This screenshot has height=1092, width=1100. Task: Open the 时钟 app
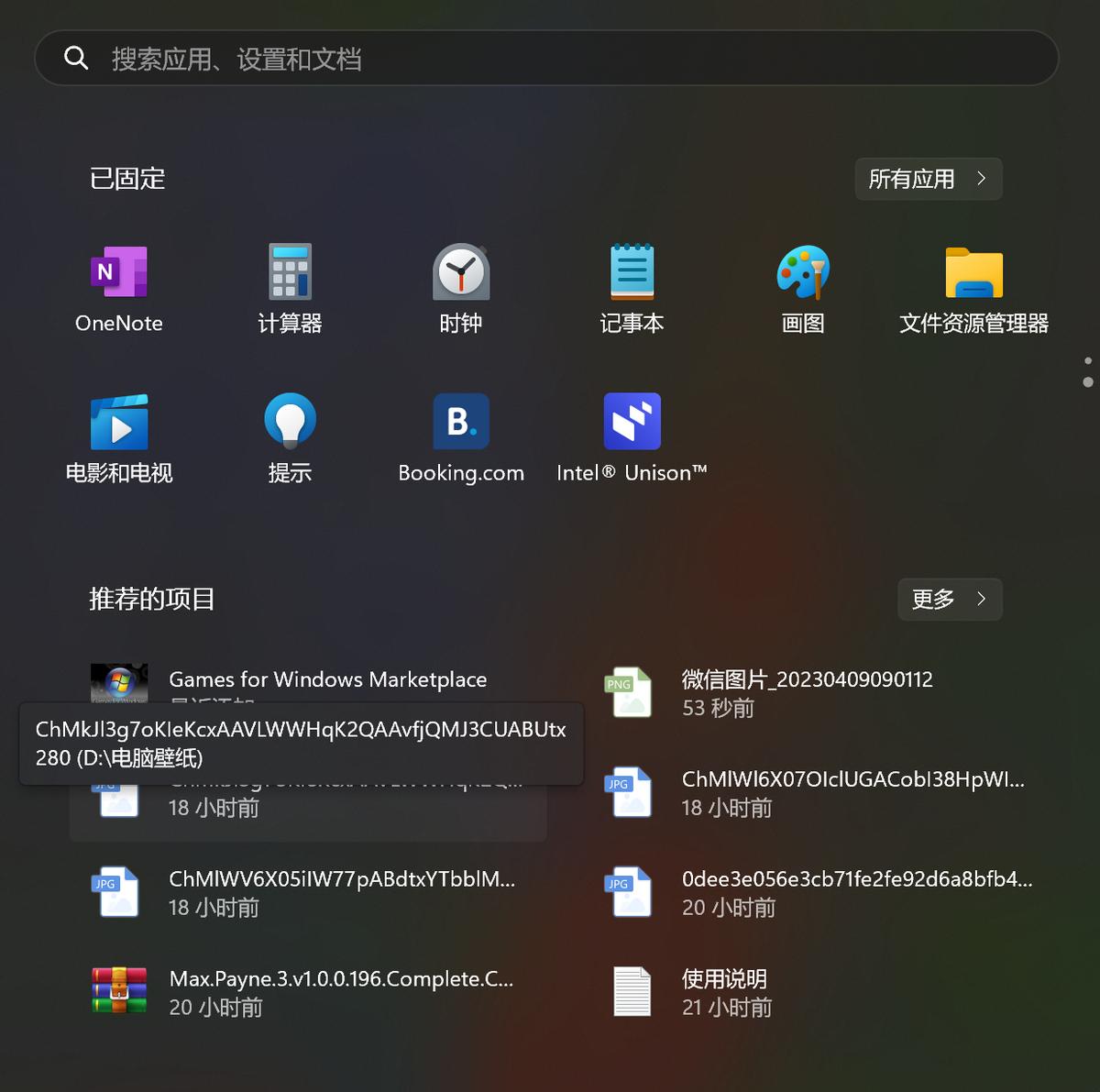pos(460,289)
